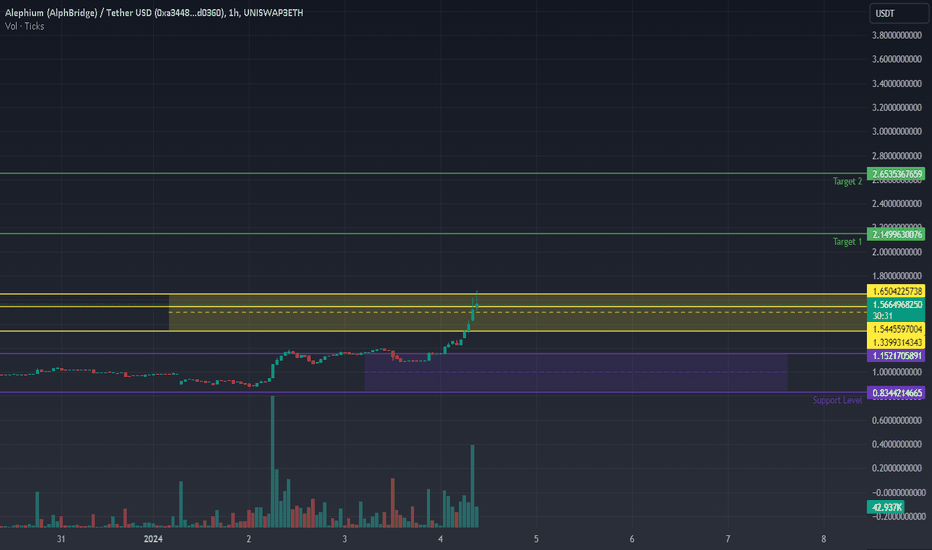
Task: Click the 1.5445597004 yellow price label
Action: pyautogui.click(x=896, y=329)
